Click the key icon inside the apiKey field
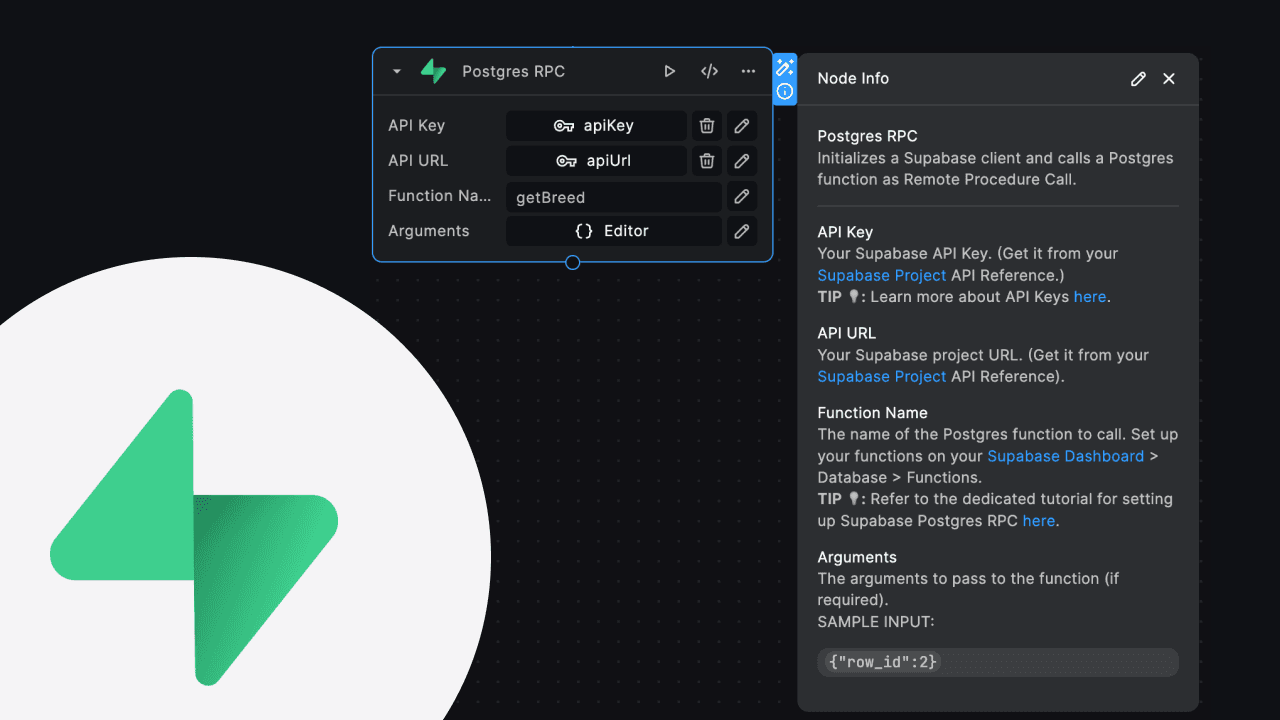 click(566, 125)
